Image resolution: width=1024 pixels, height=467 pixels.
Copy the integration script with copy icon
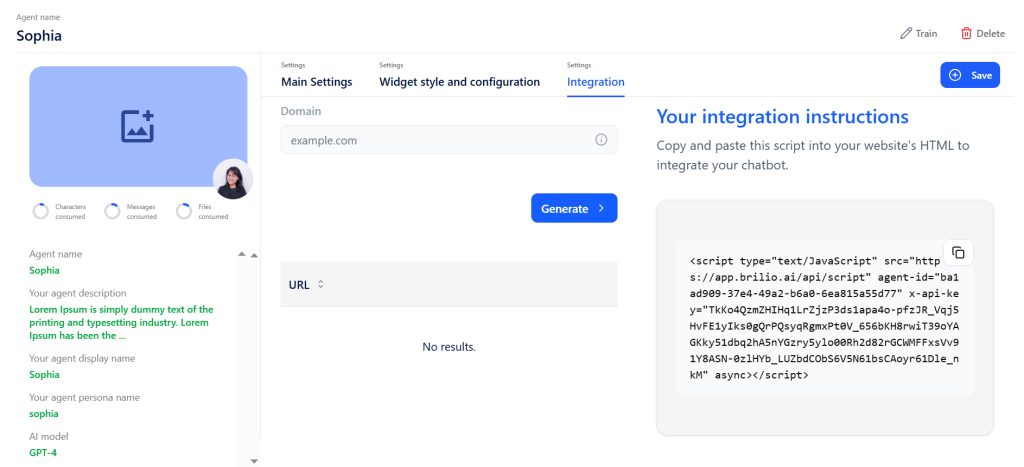(958, 252)
